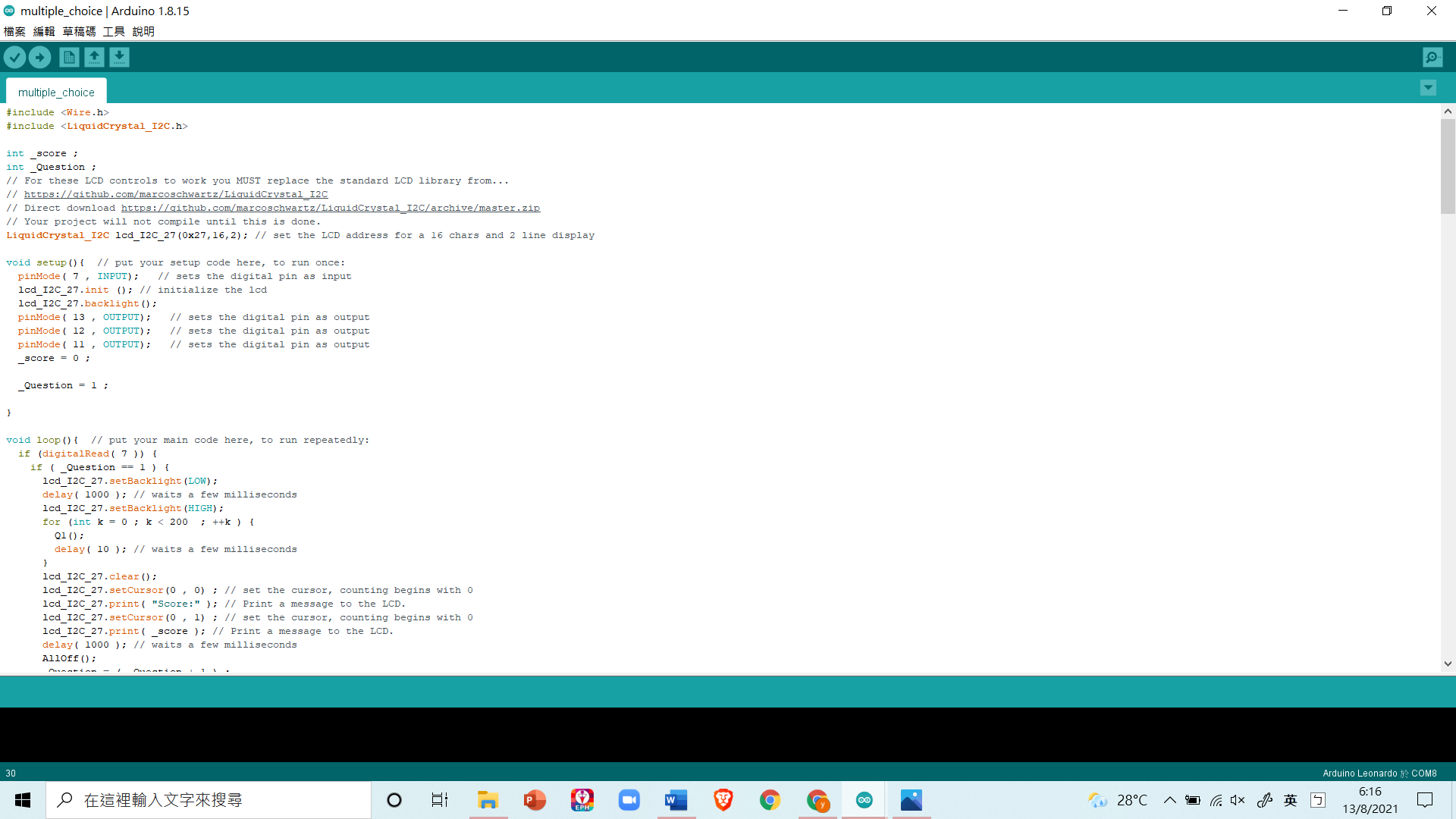1456x819 pixels.
Task: Open the 檔案 menu
Action: [x=14, y=31]
